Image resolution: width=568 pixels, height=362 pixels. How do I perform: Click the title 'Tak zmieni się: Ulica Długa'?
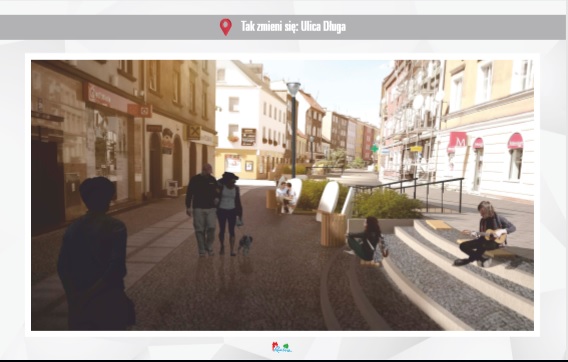(293, 27)
